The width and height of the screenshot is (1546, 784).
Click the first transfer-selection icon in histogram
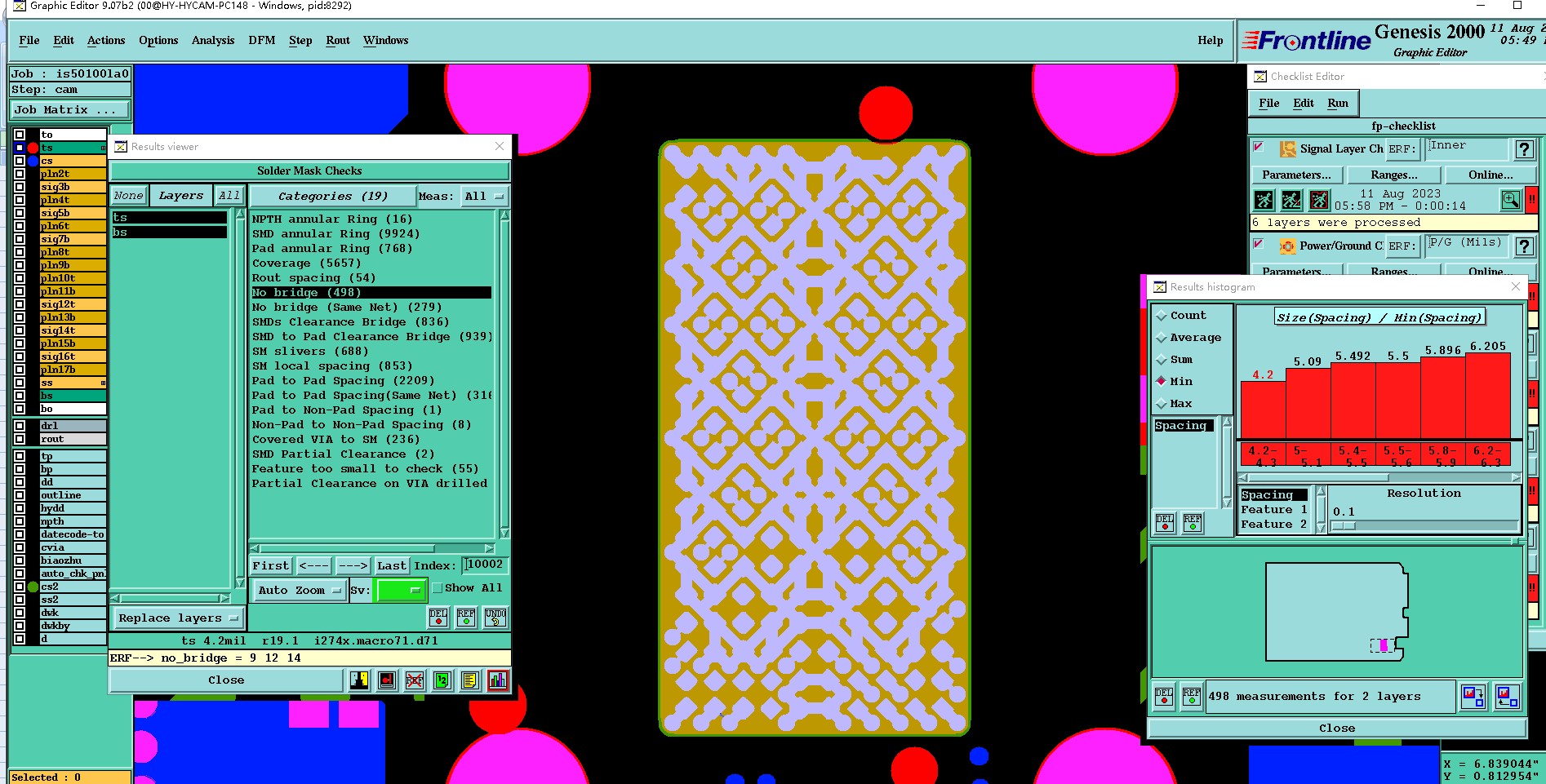(x=1473, y=696)
